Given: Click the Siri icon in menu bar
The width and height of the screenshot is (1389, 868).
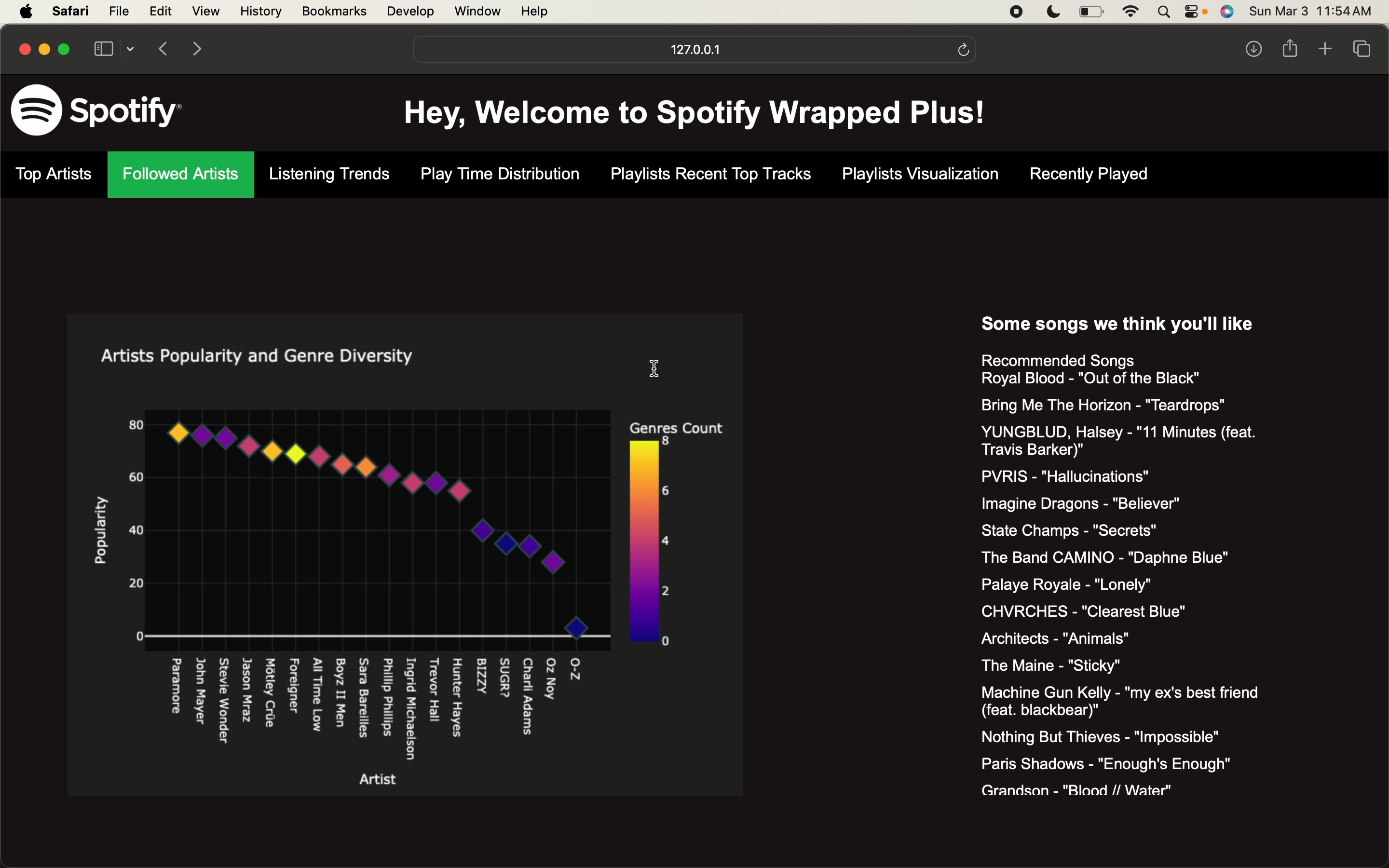Looking at the screenshot, I should point(1227,11).
